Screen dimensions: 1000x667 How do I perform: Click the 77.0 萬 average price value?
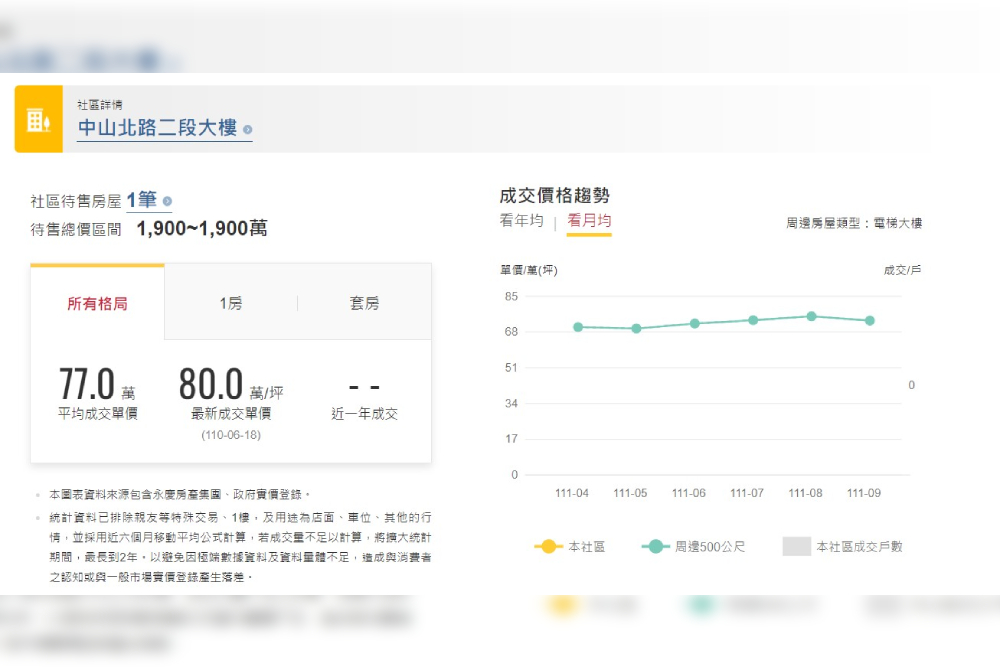(x=97, y=384)
